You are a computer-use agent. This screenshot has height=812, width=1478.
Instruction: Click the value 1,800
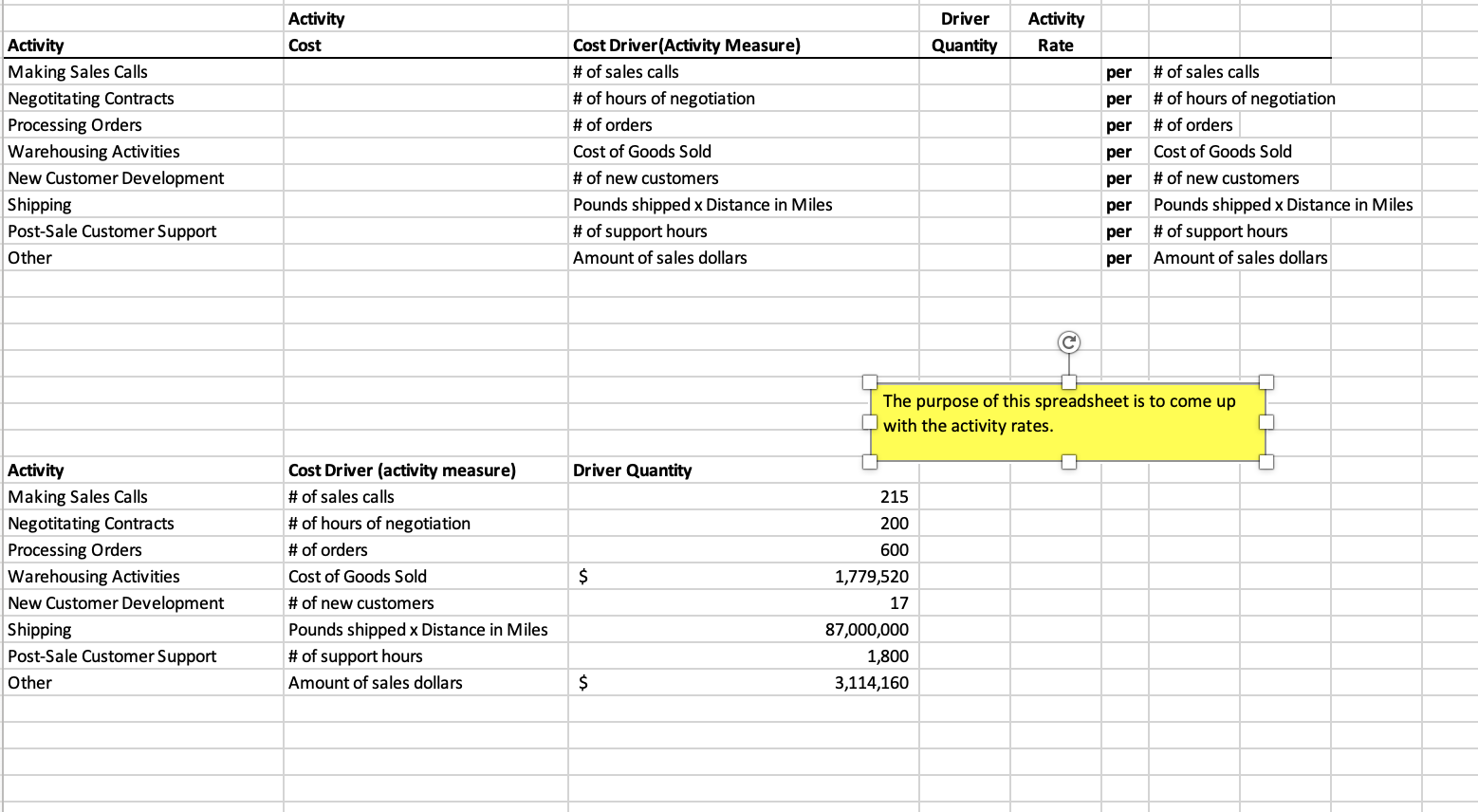click(887, 655)
